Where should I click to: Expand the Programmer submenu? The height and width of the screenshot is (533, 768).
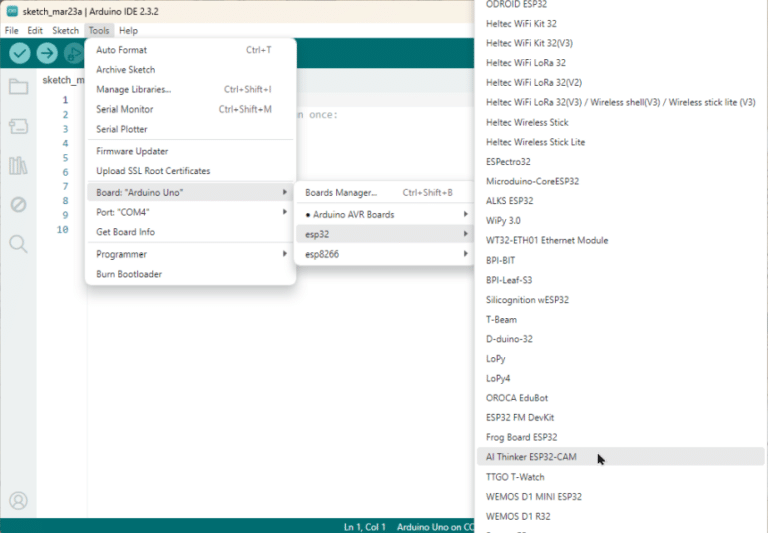point(190,254)
